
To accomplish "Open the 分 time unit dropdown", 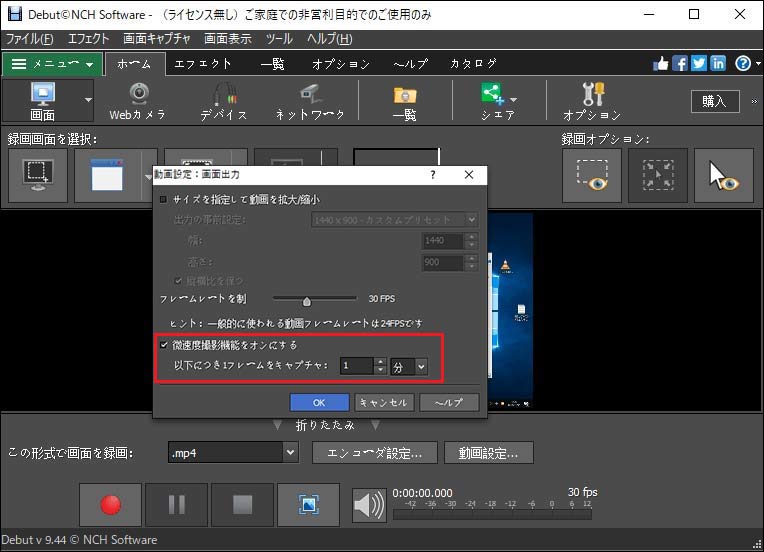I will (x=409, y=366).
